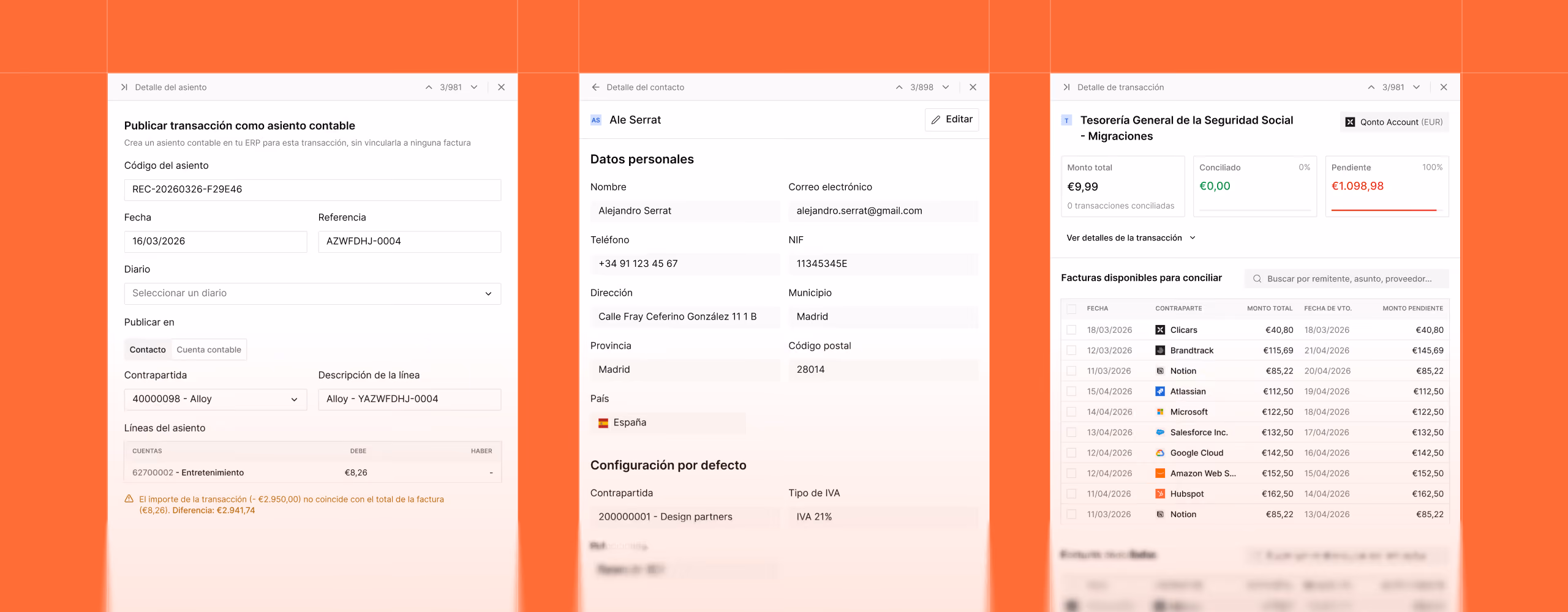This screenshot has height=612, width=1568.
Task: Click the Contrapartida 200000001 - Design partners field
Action: (685, 517)
